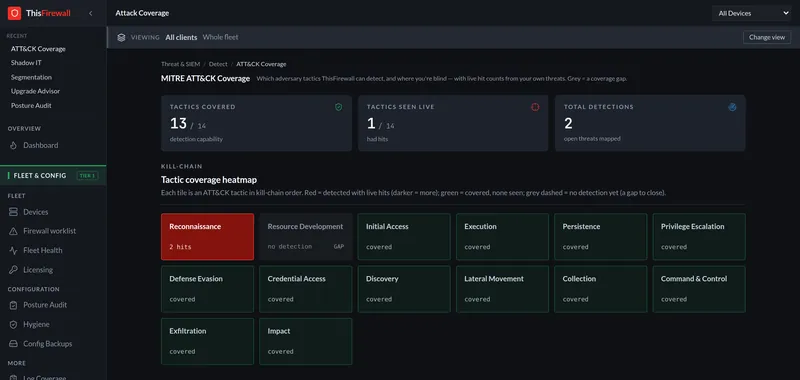The image size is (800, 380).
Task: Click the Devices server icon
Action: click(x=13, y=212)
